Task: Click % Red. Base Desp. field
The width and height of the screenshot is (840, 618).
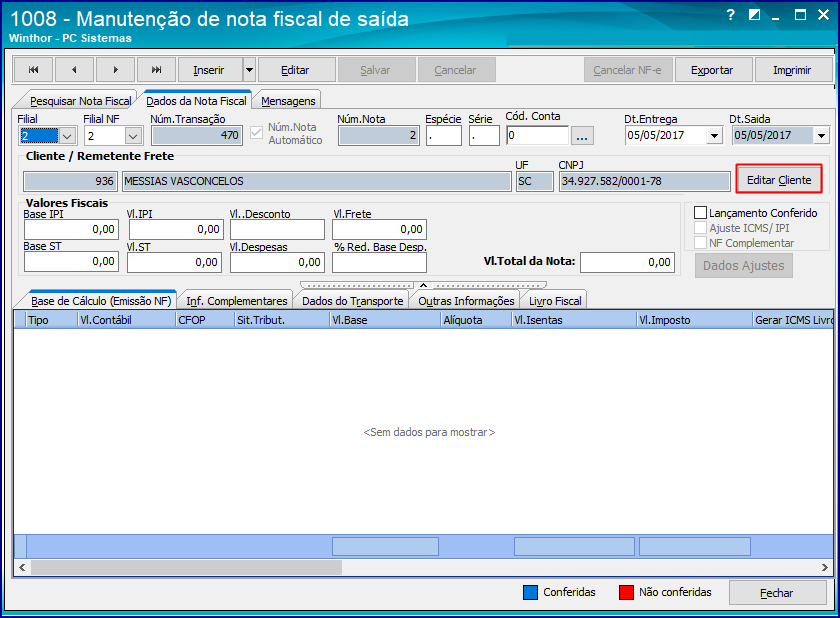Action: (379, 262)
